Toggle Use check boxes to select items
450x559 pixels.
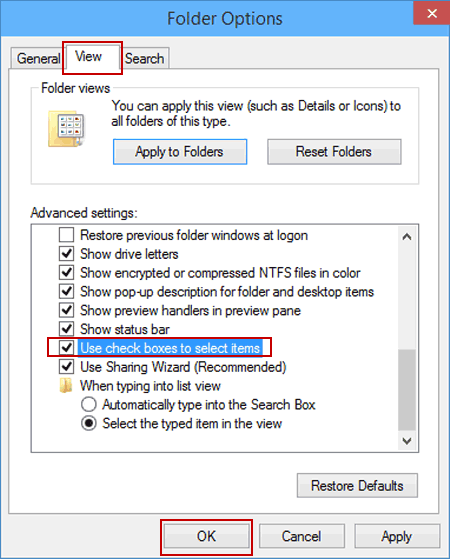pos(66,348)
